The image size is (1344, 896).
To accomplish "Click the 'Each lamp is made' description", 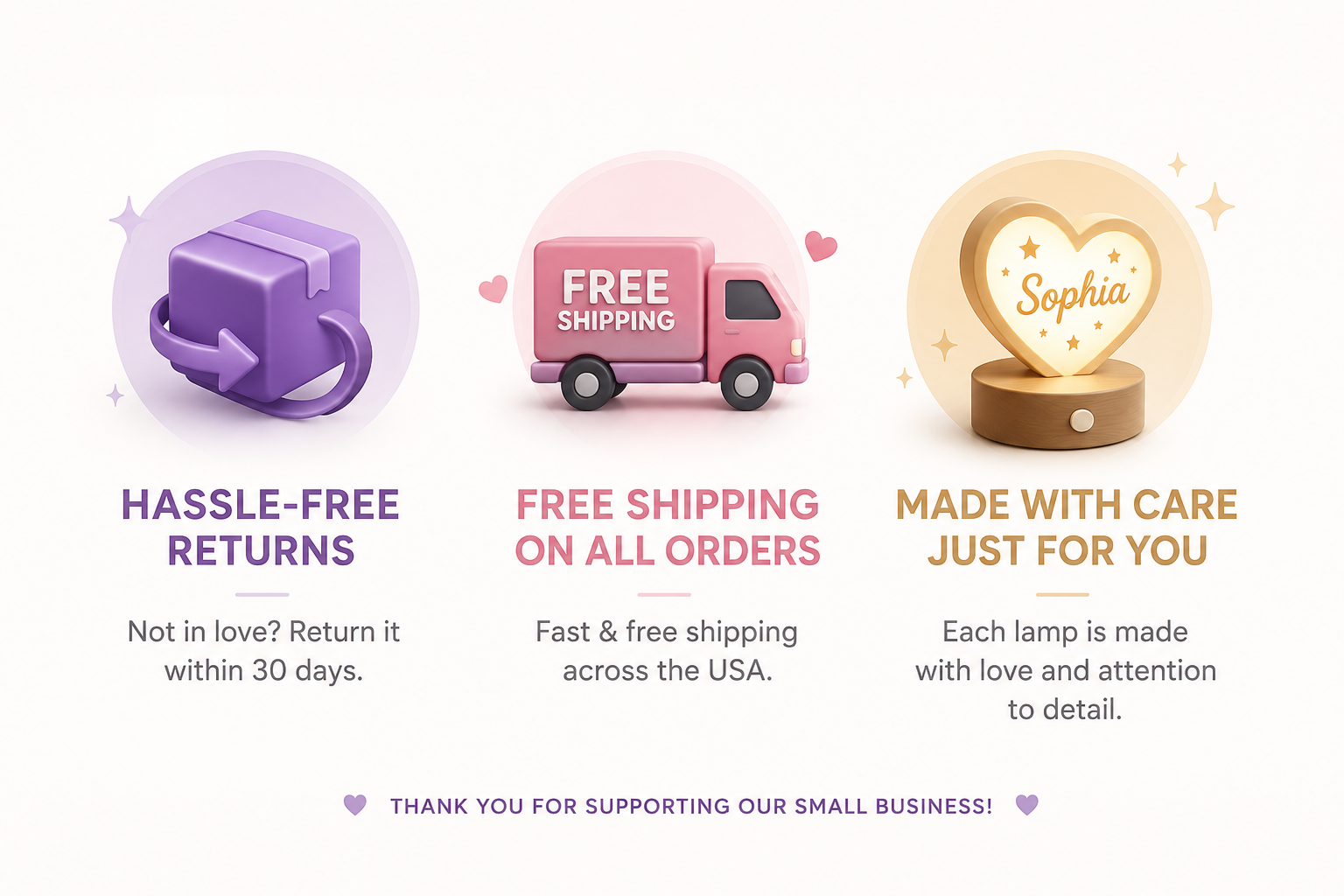I will pos(1065,632).
